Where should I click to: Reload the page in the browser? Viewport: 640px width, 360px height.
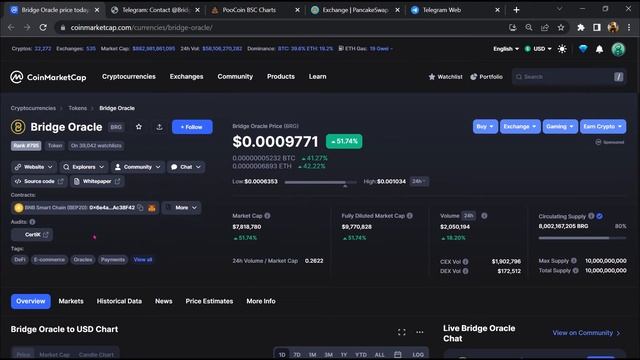point(43,27)
